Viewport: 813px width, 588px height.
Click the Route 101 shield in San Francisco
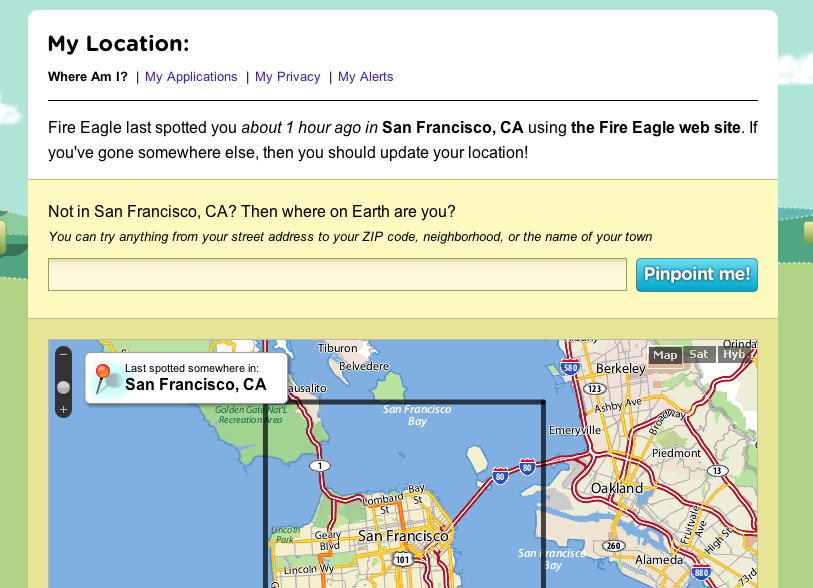coord(402,559)
